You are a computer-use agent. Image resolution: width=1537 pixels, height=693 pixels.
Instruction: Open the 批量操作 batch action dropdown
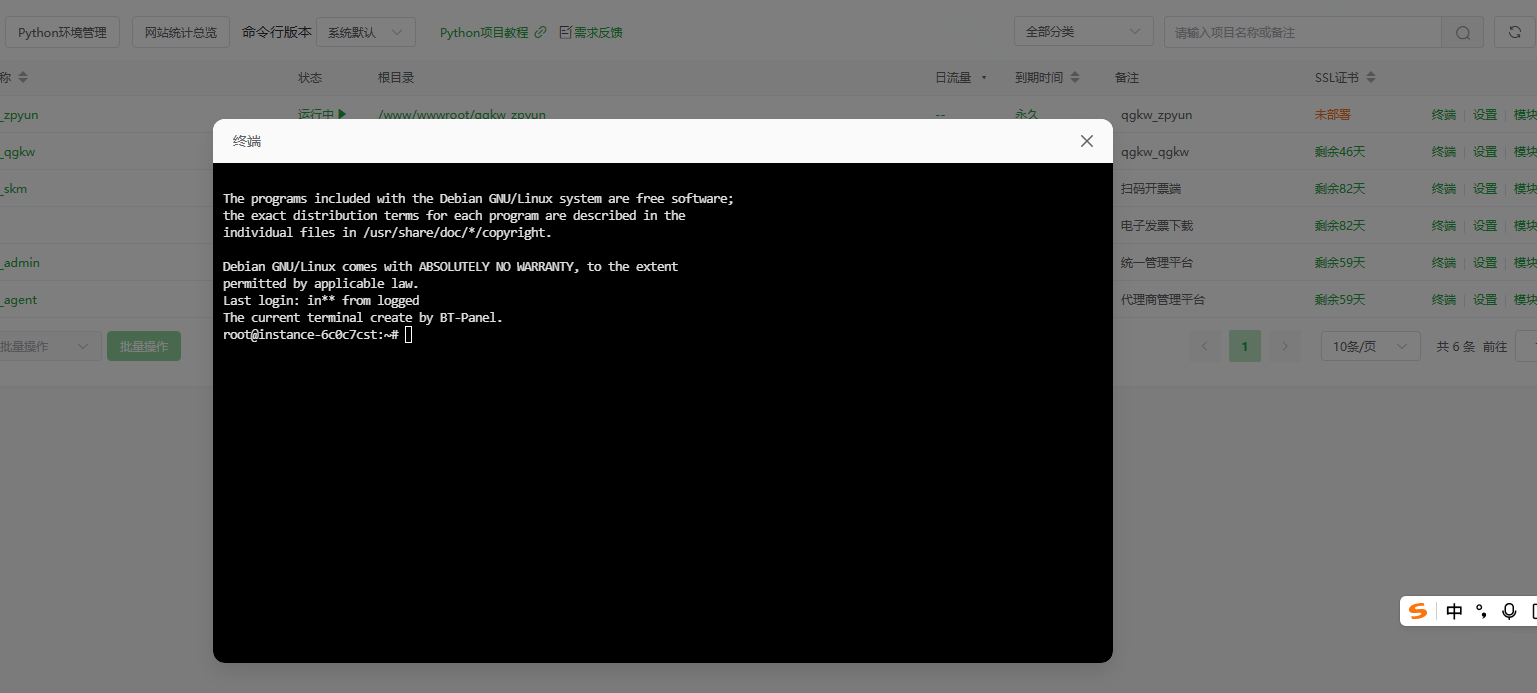[x=50, y=347]
